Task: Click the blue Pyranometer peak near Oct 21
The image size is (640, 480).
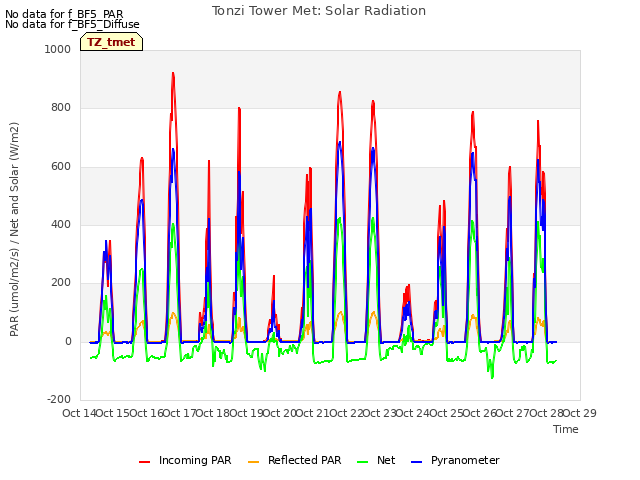Action: click(340, 142)
